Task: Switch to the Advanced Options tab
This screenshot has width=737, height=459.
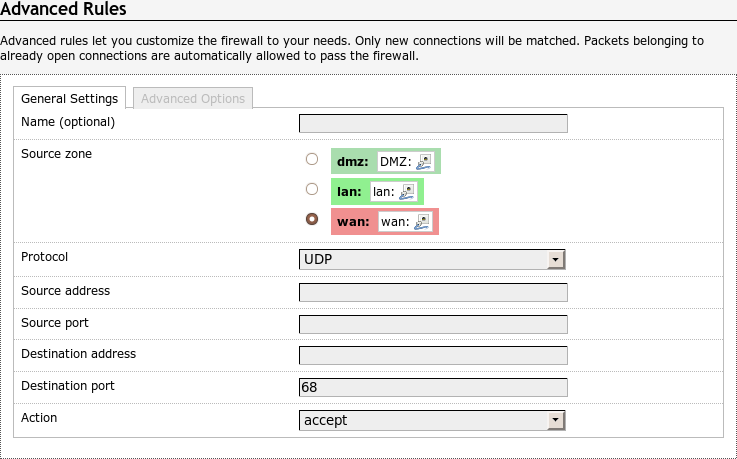Action: click(x=193, y=98)
